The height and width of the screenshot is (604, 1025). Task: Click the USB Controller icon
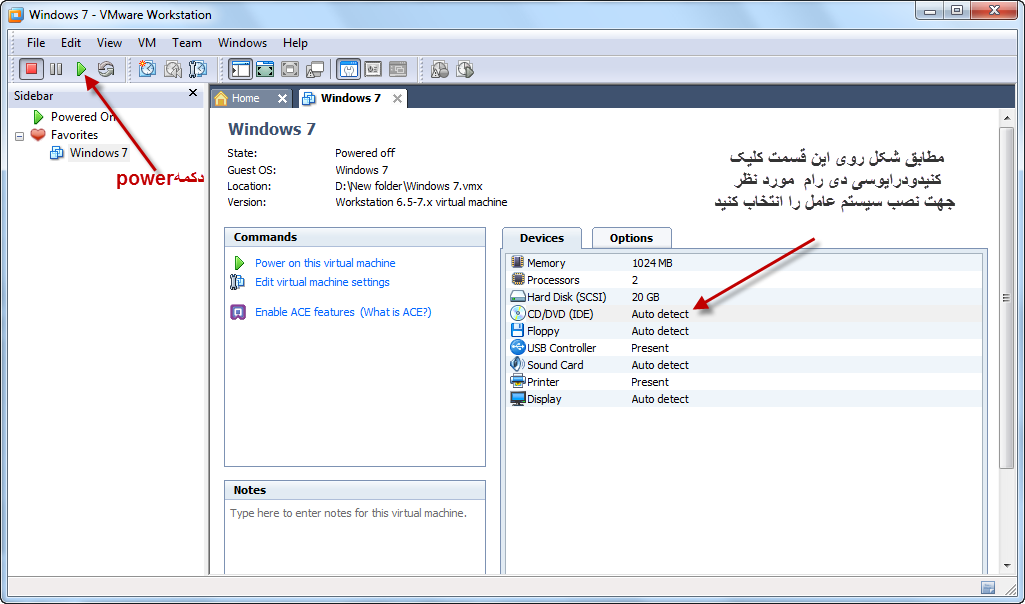click(518, 347)
